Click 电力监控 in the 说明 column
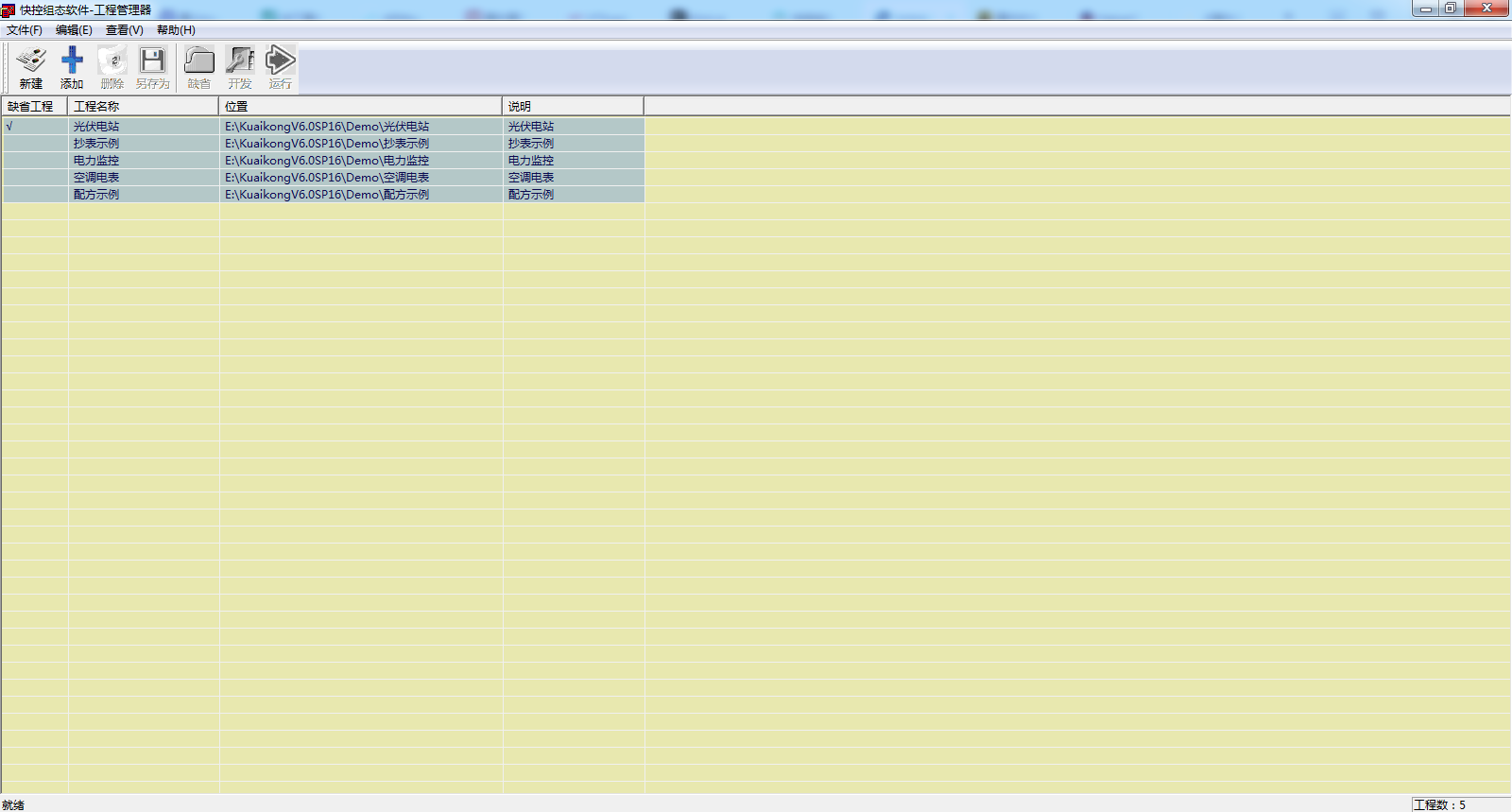This screenshot has height=812, width=1512. point(531,160)
